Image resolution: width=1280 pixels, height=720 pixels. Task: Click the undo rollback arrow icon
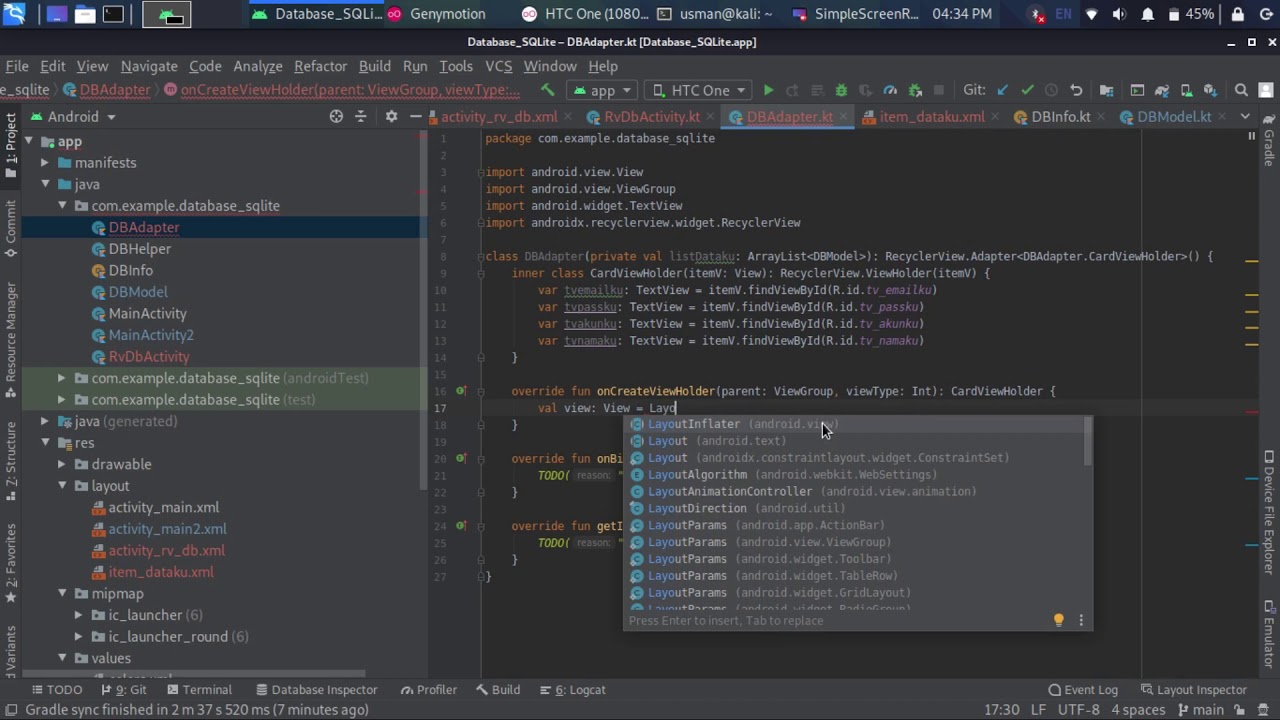coord(1076,90)
